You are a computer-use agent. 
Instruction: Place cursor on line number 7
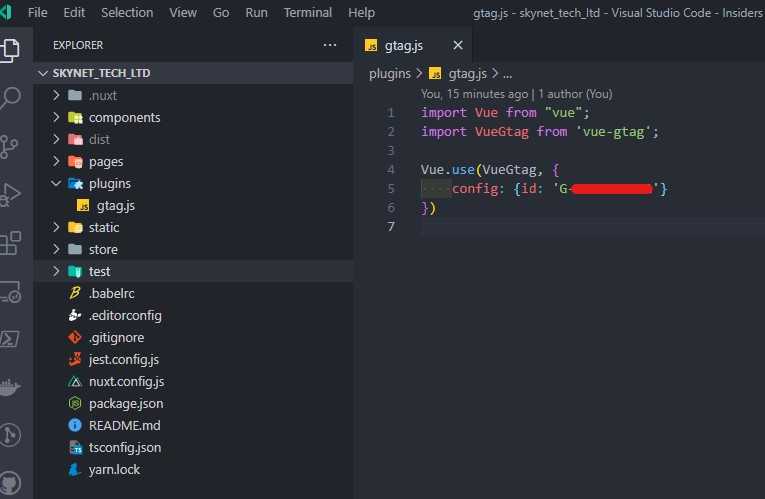[x=391, y=226]
